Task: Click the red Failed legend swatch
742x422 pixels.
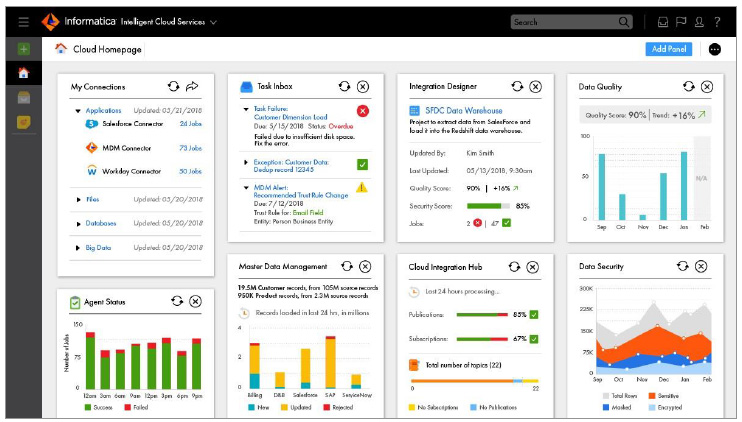Action: coord(128,407)
